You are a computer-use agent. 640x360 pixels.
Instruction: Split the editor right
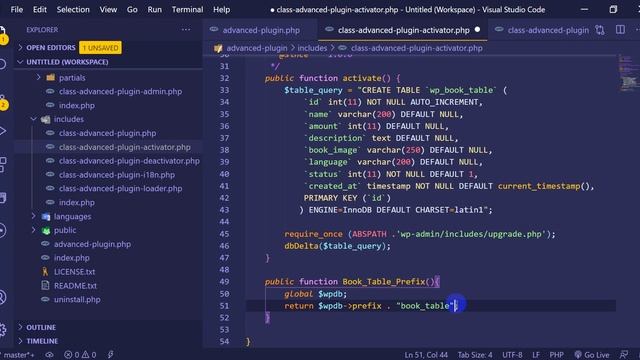[620, 30]
